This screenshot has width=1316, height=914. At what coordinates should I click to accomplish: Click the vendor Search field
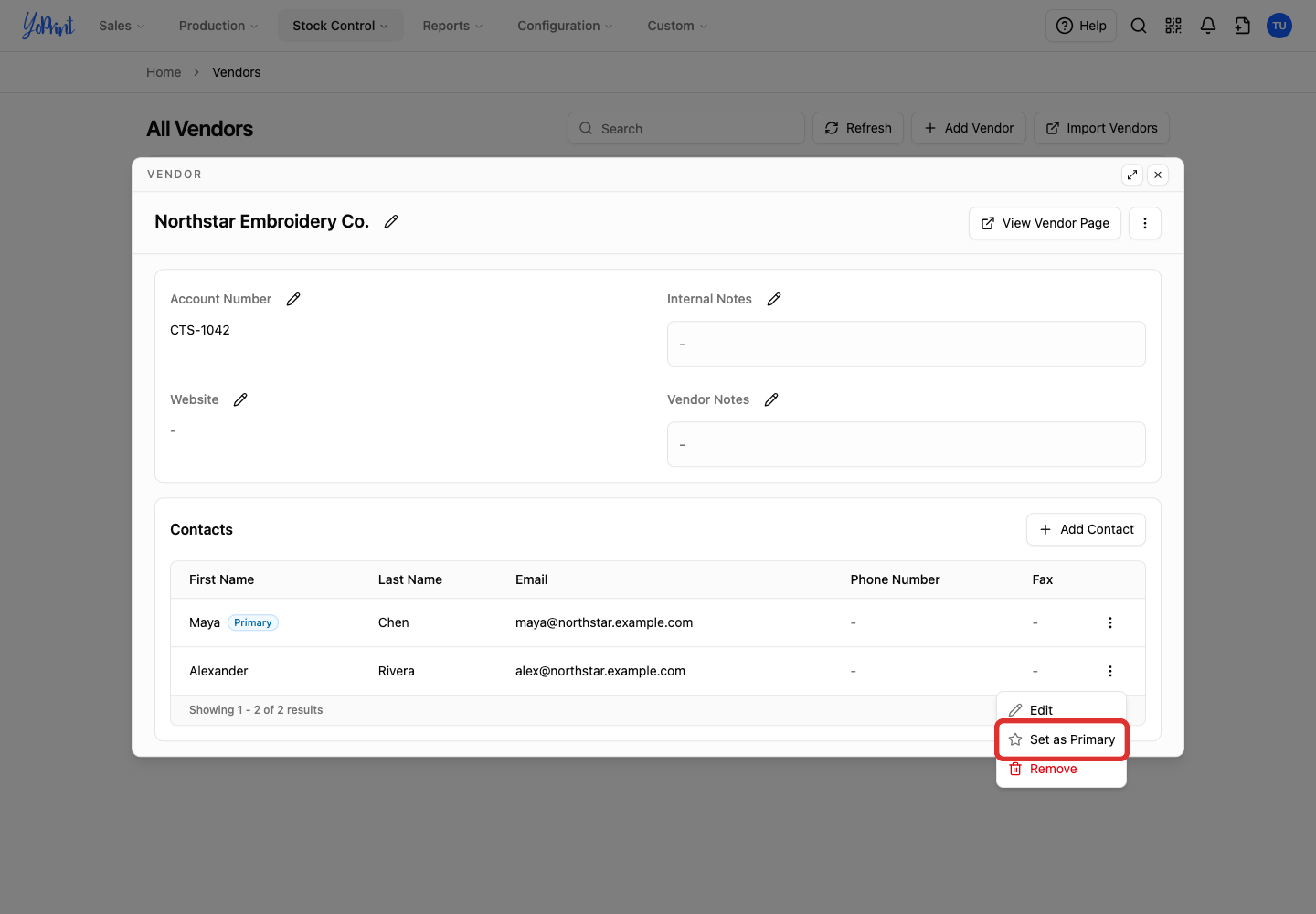pos(686,128)
